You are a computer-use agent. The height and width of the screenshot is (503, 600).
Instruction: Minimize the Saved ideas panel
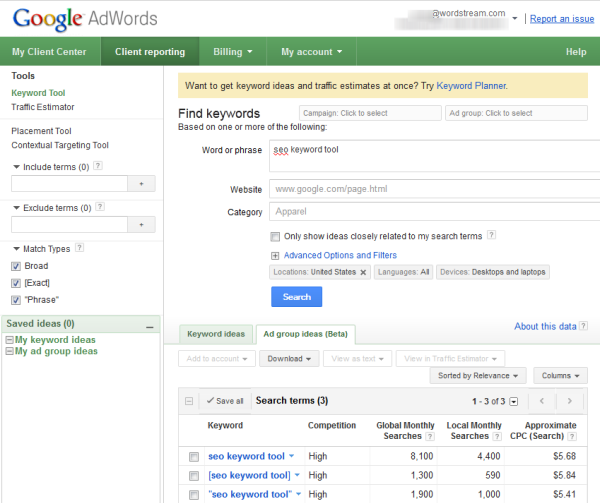pos(150,327)
